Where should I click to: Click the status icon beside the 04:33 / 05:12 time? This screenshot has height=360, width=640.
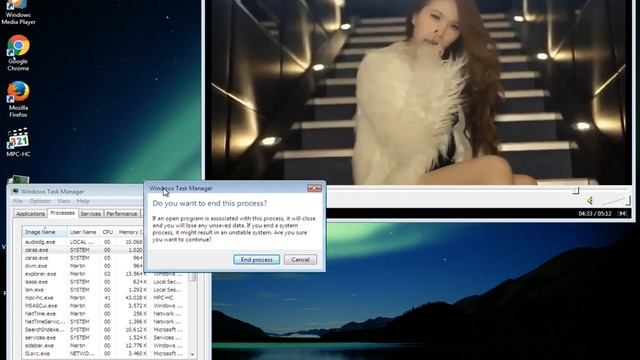(622, 213)
